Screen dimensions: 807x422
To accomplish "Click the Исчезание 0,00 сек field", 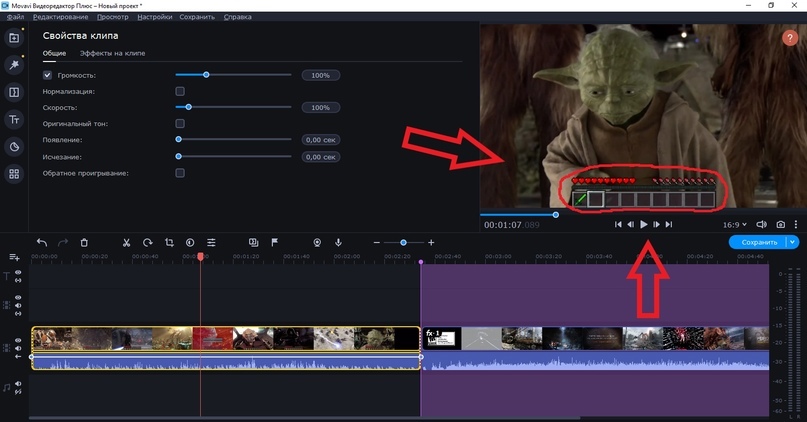I will (320, 157).
